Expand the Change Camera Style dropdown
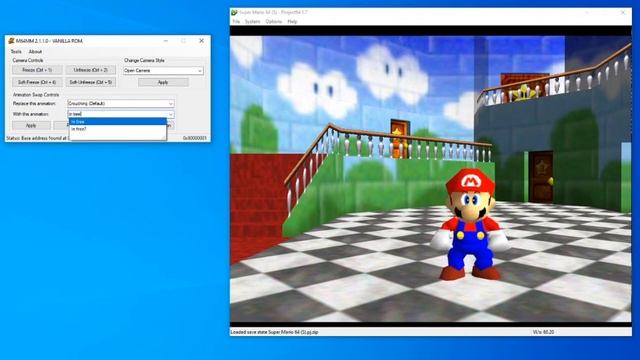640x360 pixels. [200, 71]
